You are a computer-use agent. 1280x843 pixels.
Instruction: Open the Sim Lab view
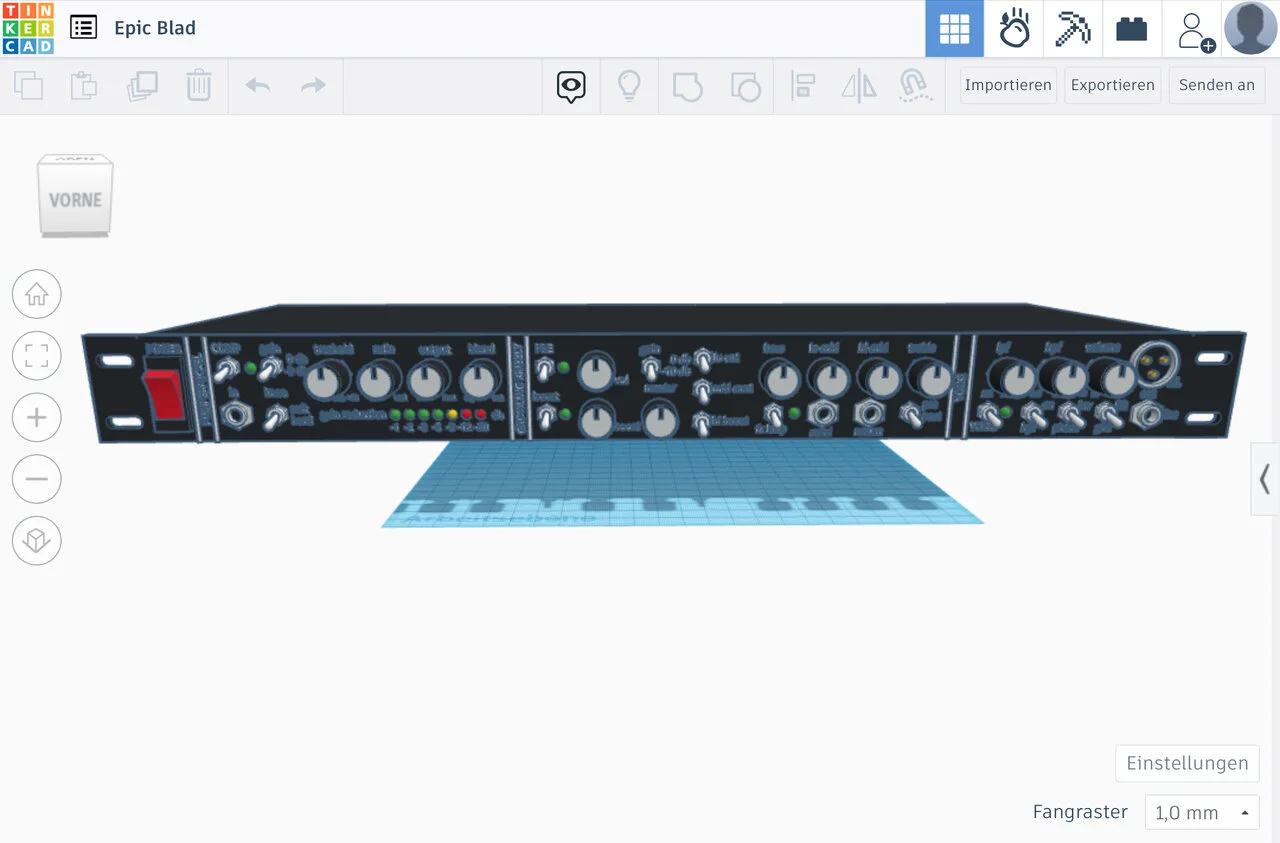pyautogui.click(x=1014, y=29)
